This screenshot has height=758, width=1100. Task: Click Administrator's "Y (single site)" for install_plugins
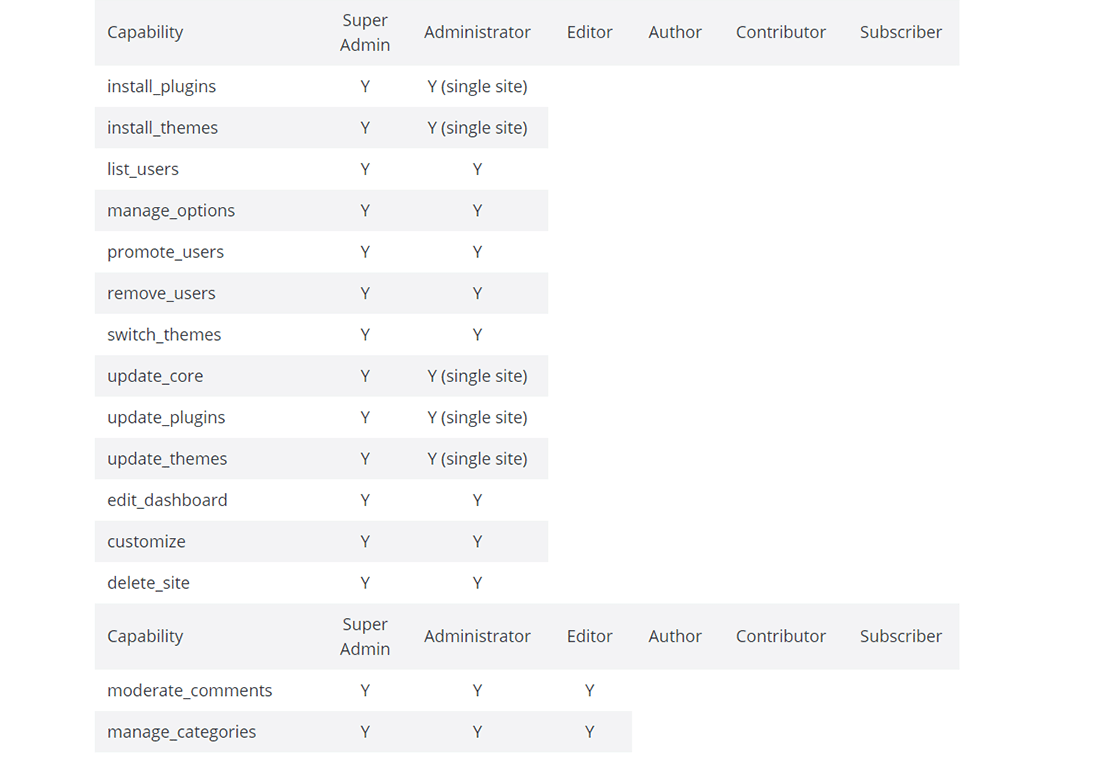[x=477, y=87]
